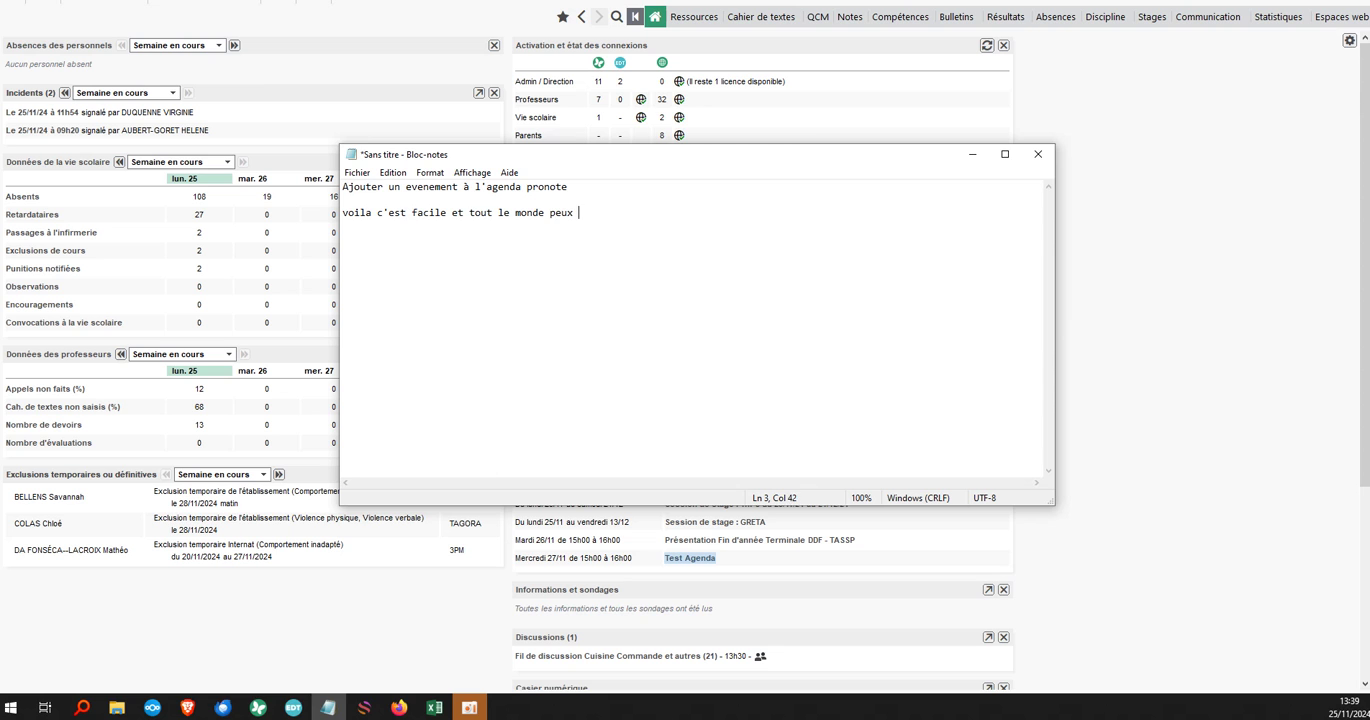Click the favorites star icon
The height and width of the screenshot is (720, 1370).
563,16
